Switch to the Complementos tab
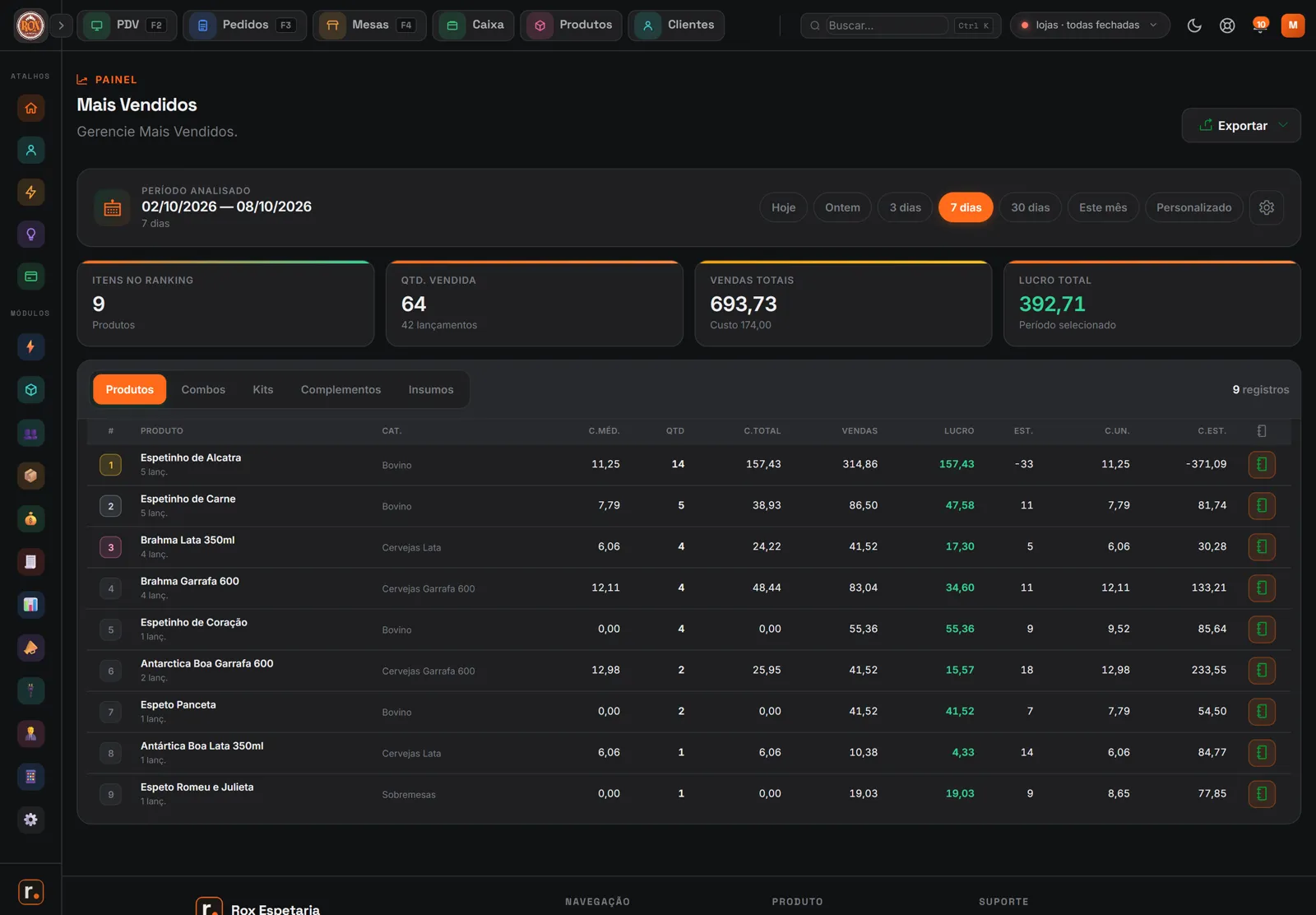The width and height of the screenshot is (1316, 915). (341, 389)
